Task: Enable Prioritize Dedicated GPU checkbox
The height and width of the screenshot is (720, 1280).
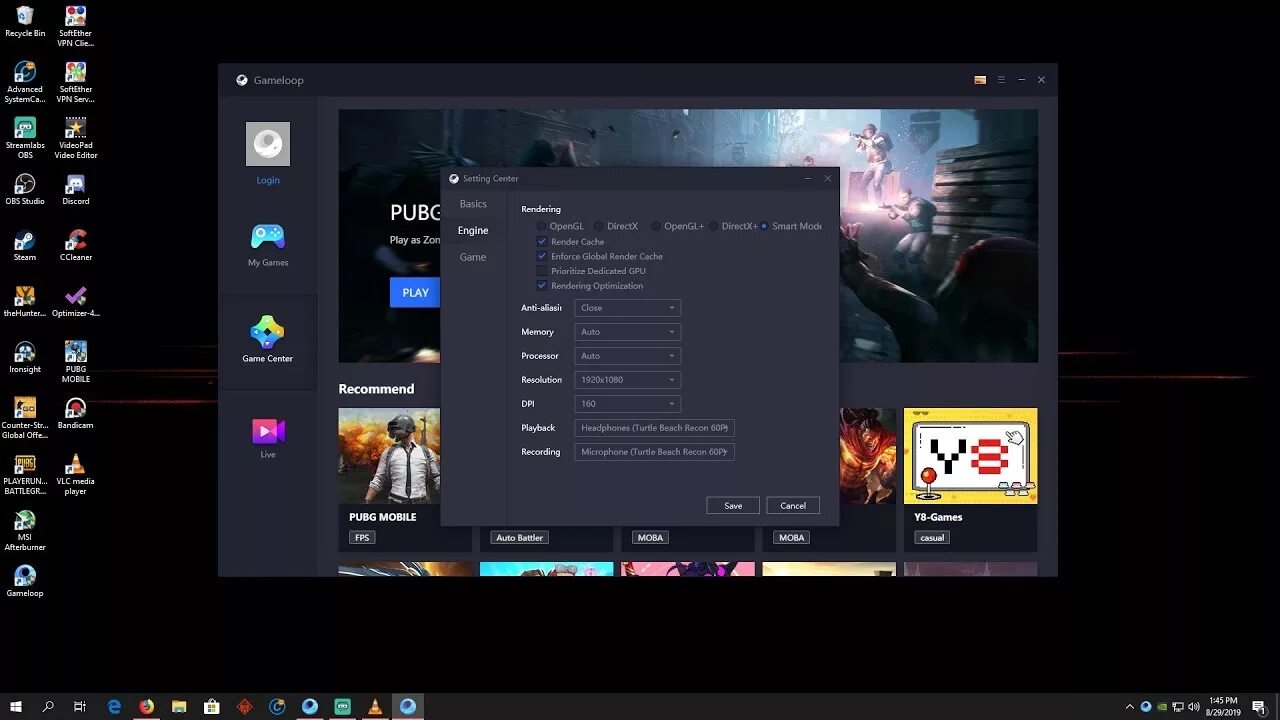Action: tap(542, 271)
